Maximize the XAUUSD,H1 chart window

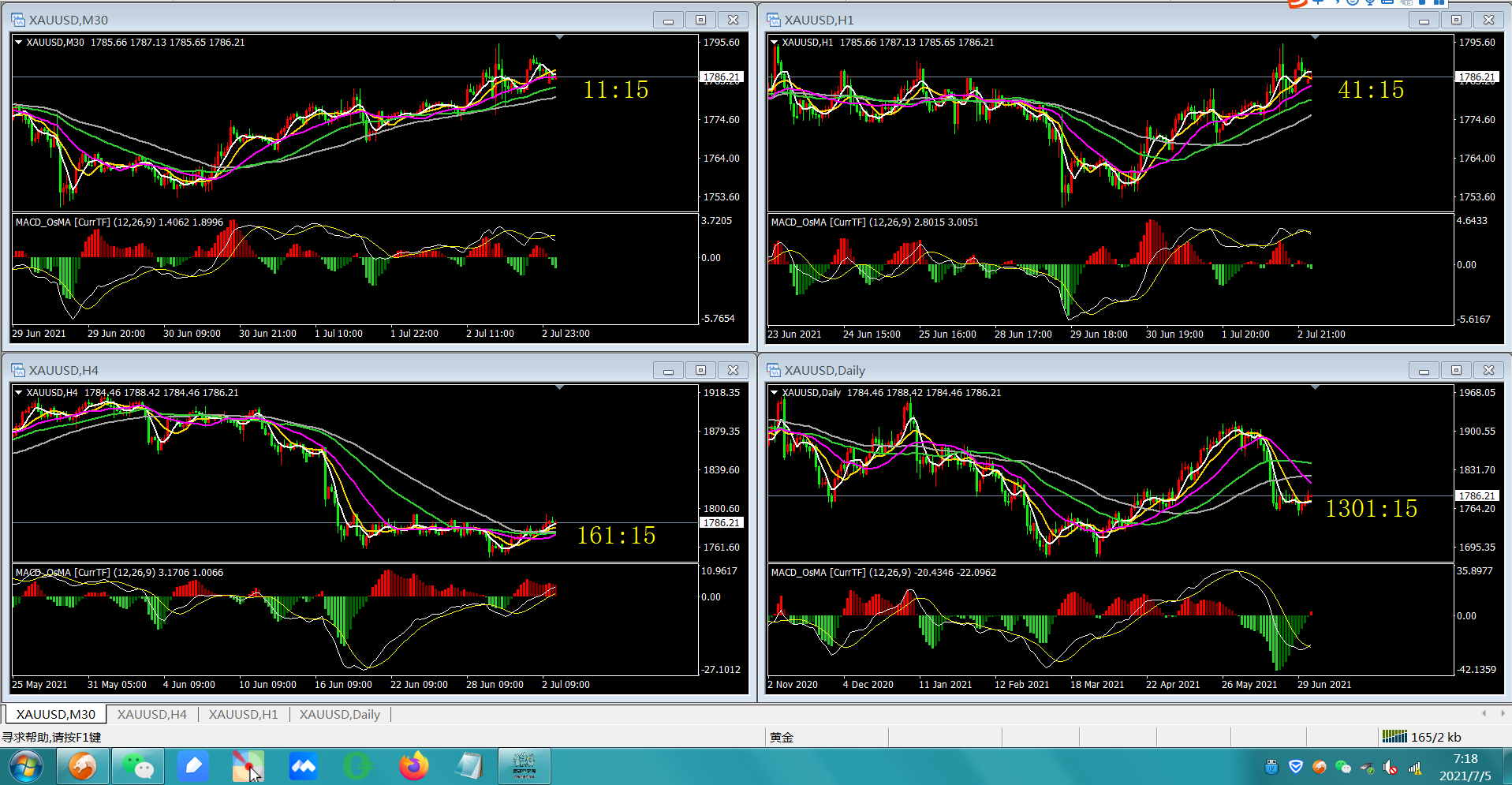(1456, 20)
